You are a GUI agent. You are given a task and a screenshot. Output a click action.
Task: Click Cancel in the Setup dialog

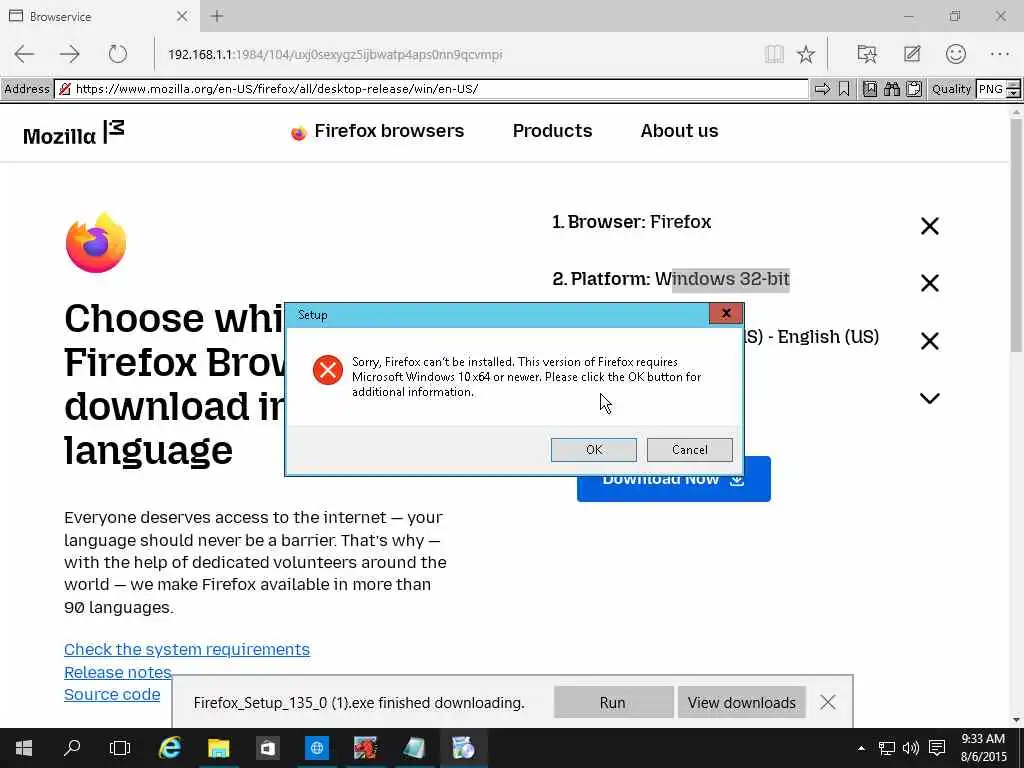[690, 449]
